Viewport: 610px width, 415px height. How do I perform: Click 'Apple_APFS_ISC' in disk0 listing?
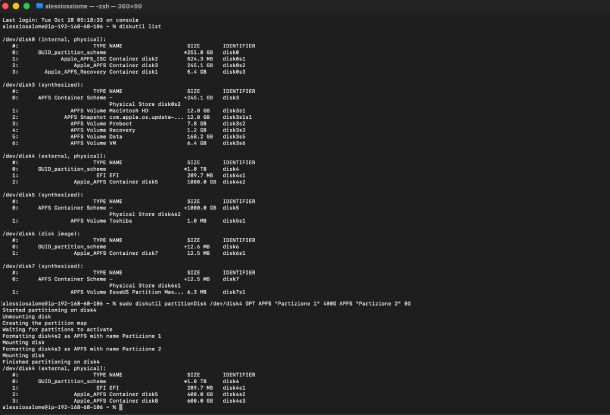click(x=83, y=59)
